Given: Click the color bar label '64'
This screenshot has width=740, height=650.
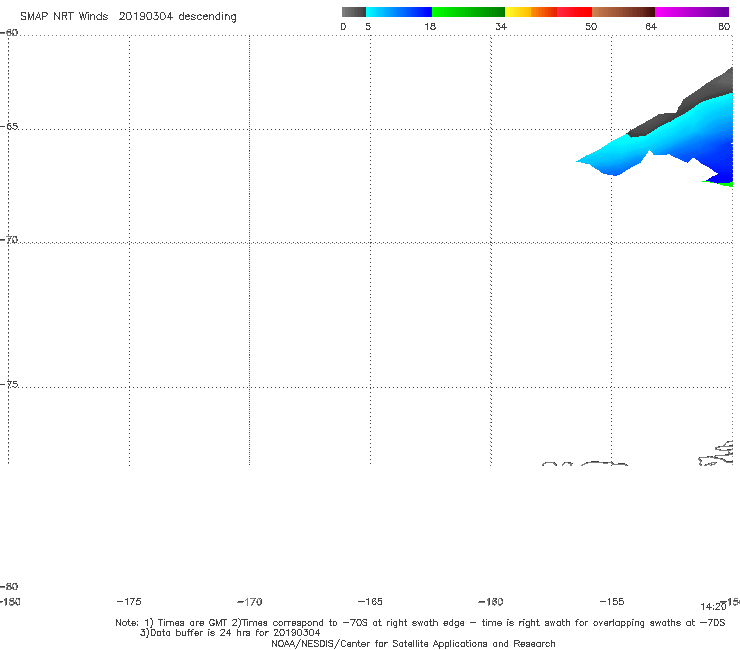Looking at the screenshot, I should [651, 26].
